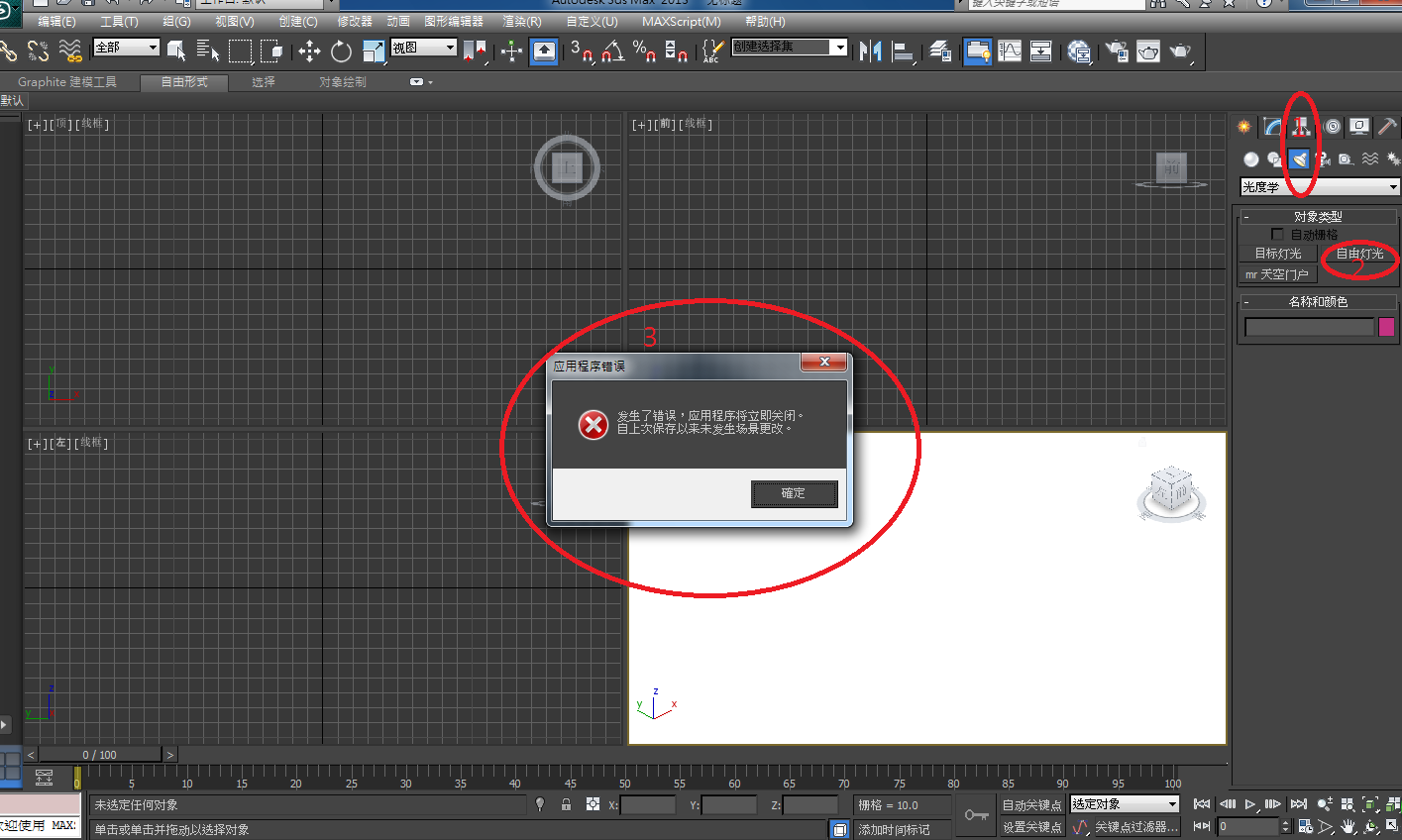Click the Geometry sphere category icon

(1251, 159)
